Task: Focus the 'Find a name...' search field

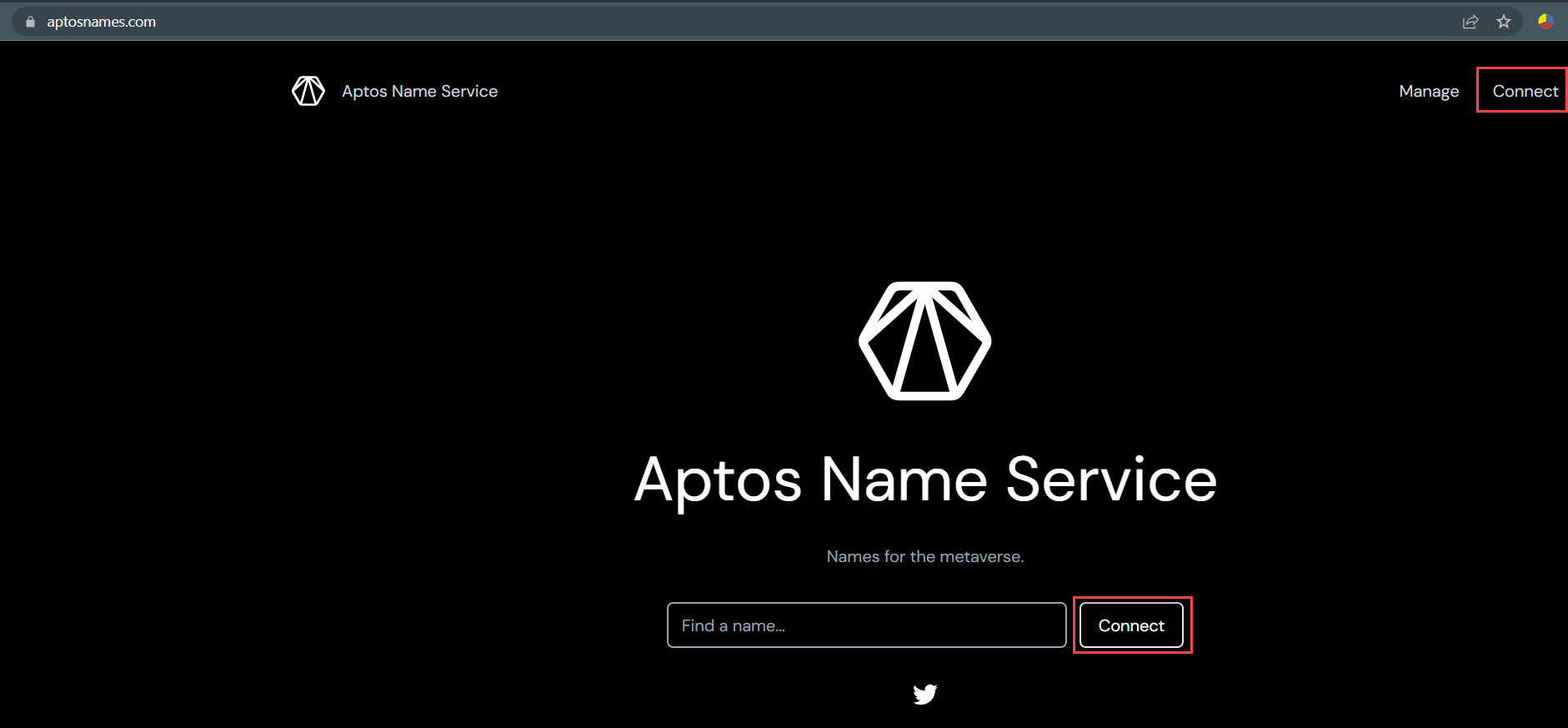Action: pyautogui.click(x=867, y=625)
